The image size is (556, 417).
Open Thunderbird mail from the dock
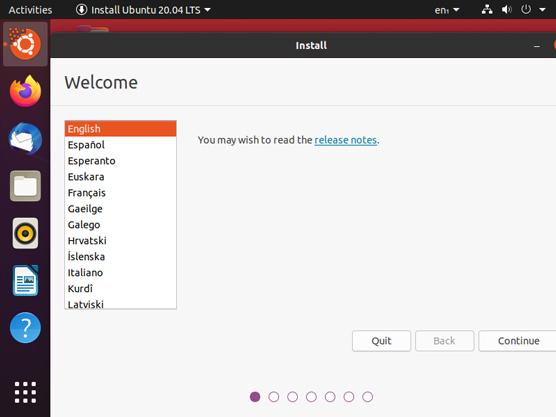25,138
